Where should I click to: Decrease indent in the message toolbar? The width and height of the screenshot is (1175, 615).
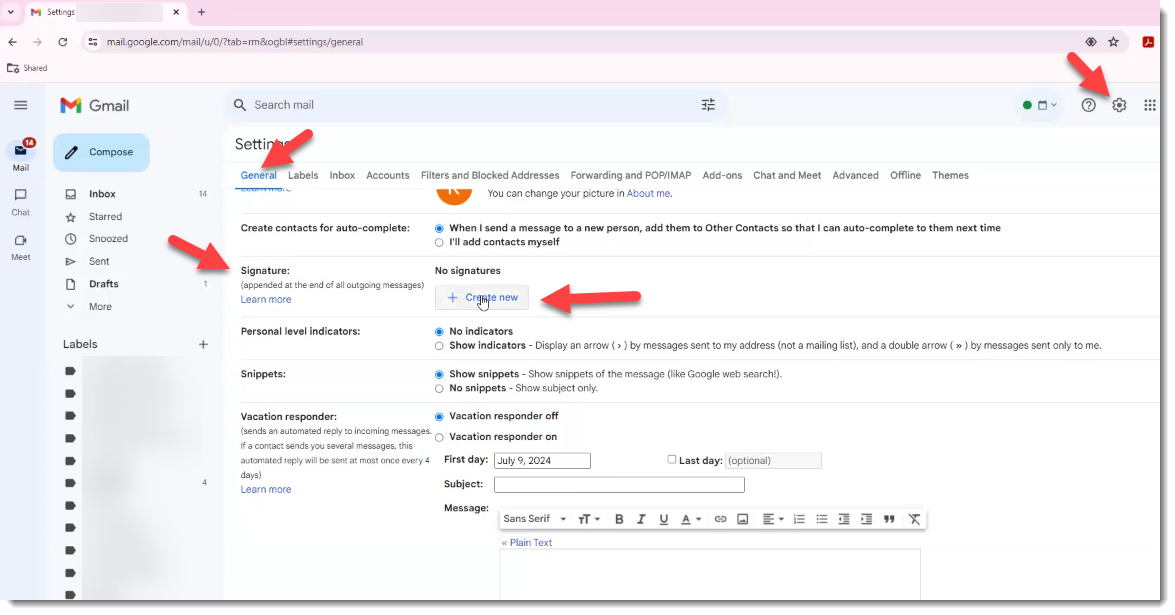coord(844,519)
